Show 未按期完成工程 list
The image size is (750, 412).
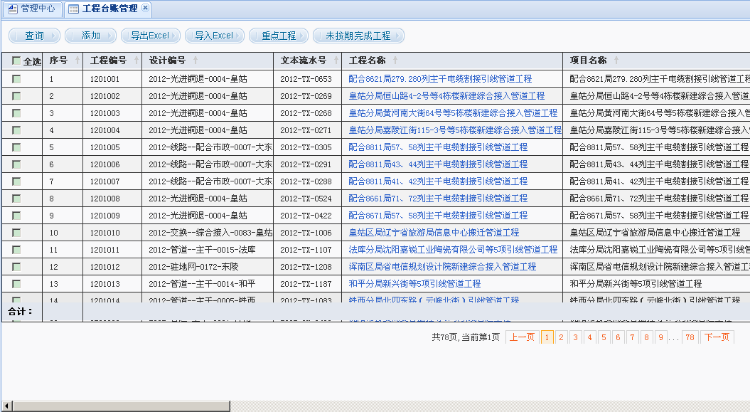[x=358, y=35]
